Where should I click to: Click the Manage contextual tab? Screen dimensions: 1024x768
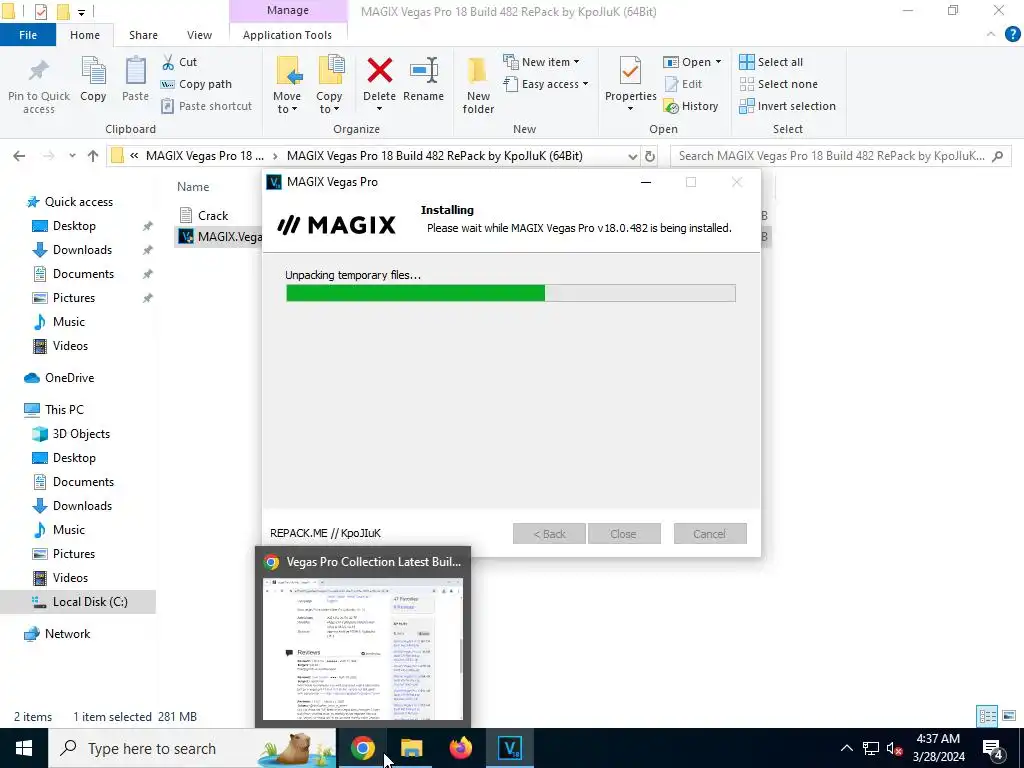(x=287, y=10)
